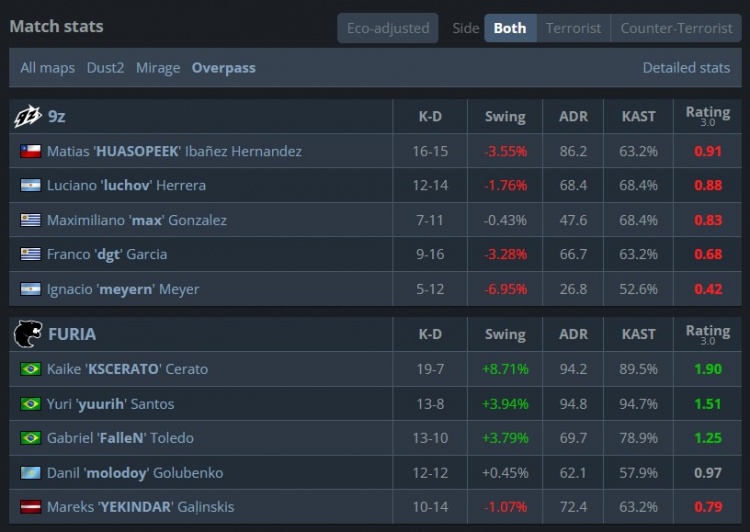Click the Brazil flag beside KSCERATO
750x532 pixels.
(x=31, y=369)
